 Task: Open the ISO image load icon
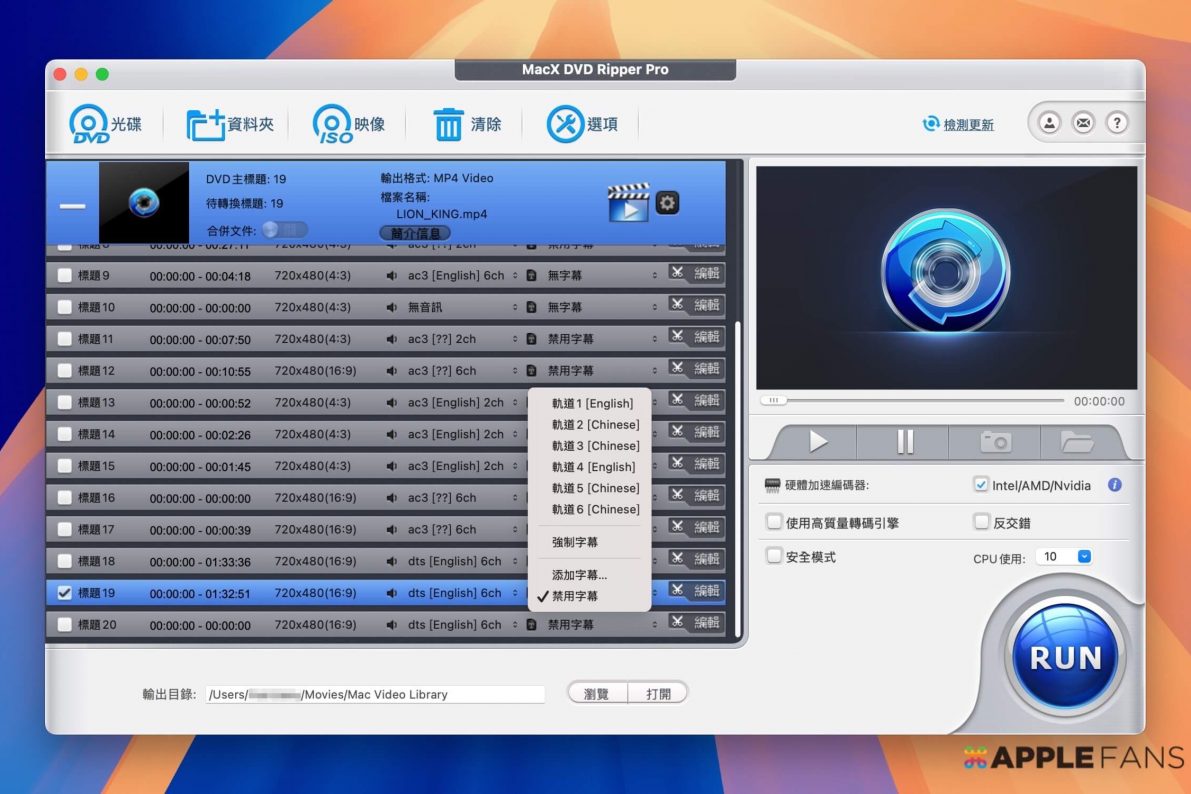click(x=332, y=125)
